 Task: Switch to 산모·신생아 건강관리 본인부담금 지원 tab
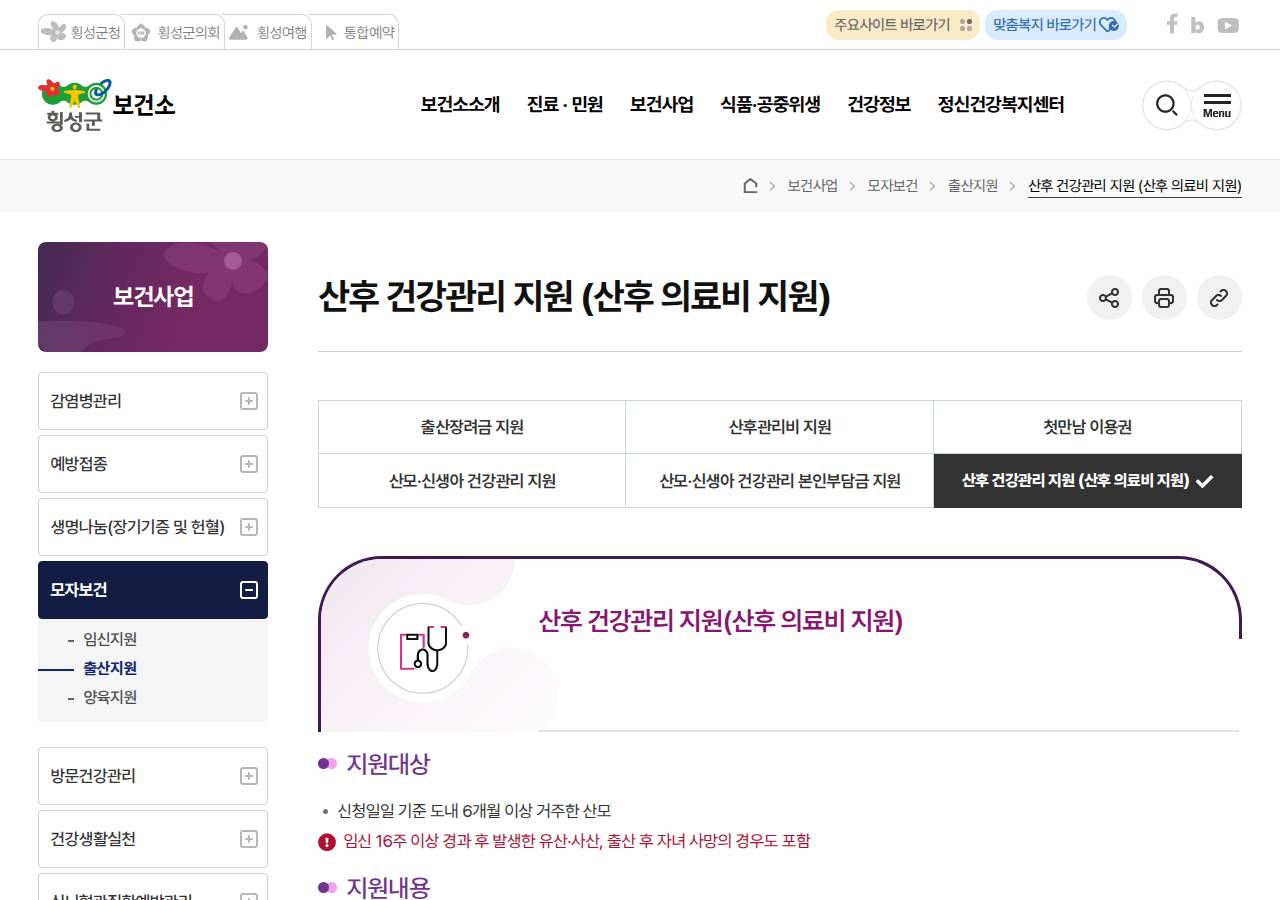pos(780,481)
